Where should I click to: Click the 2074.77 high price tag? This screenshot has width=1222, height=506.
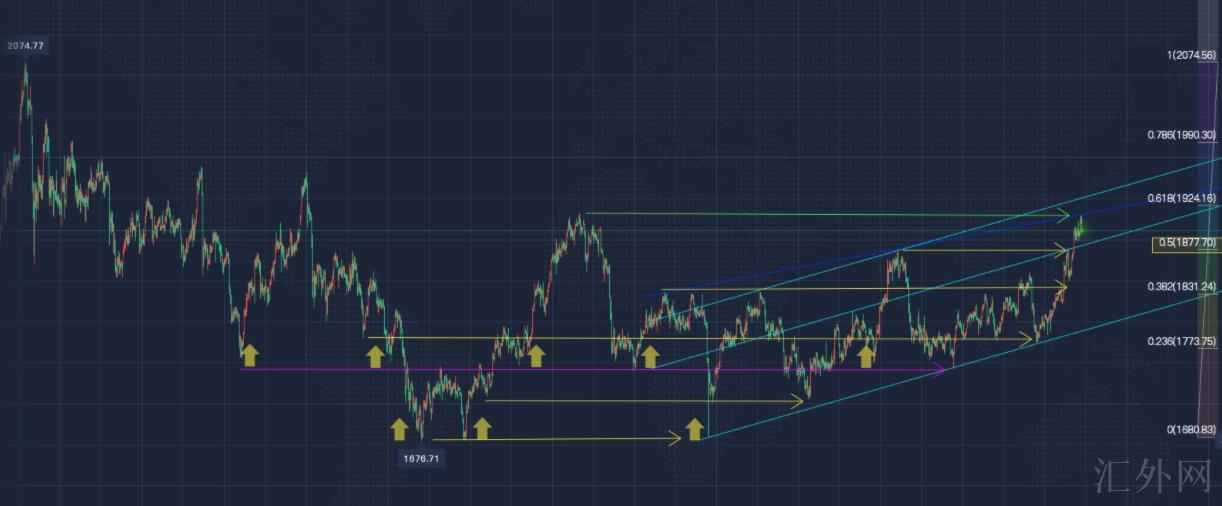[27, 46]
